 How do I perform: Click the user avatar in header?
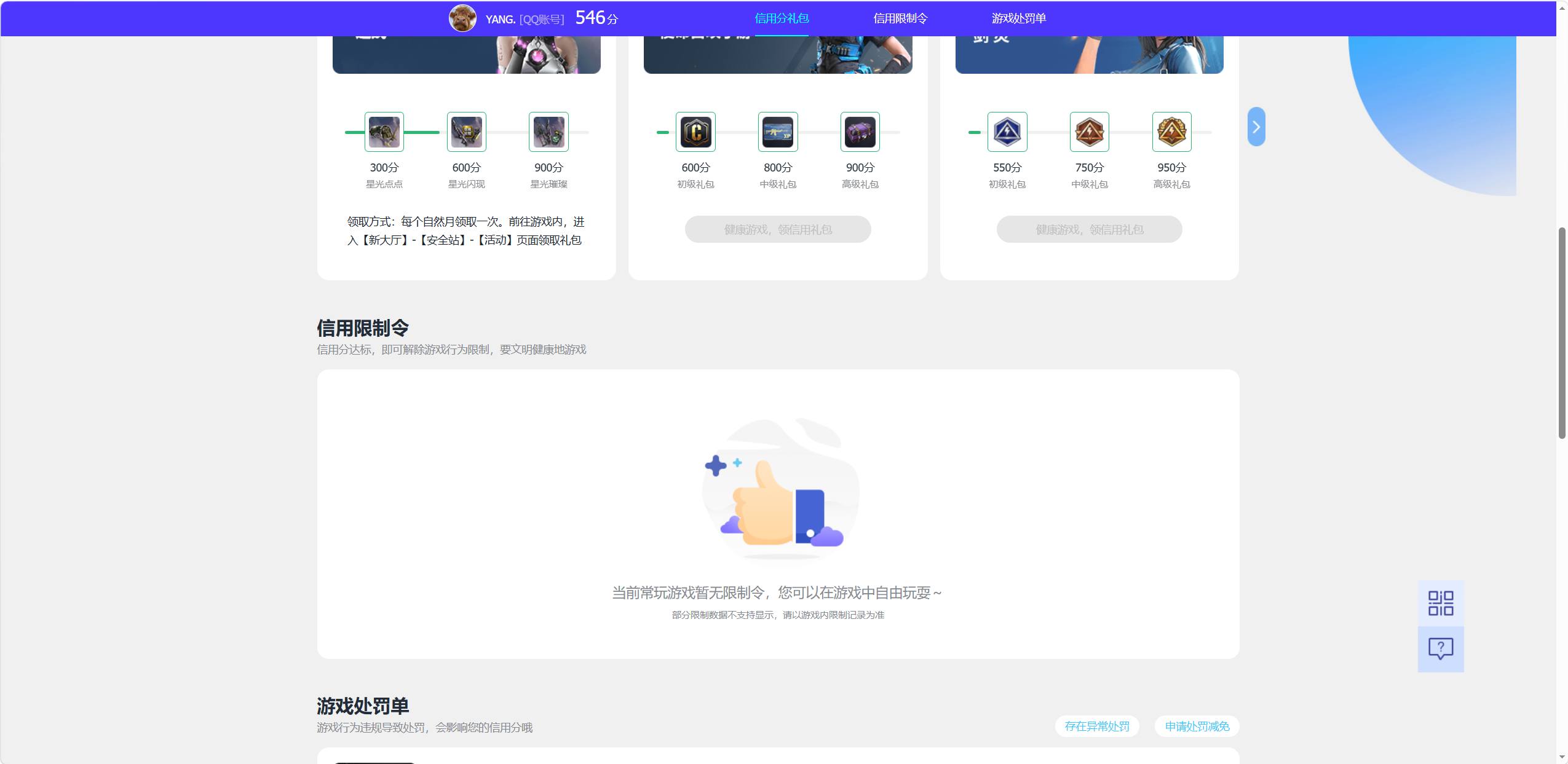(x=462, y=18)
